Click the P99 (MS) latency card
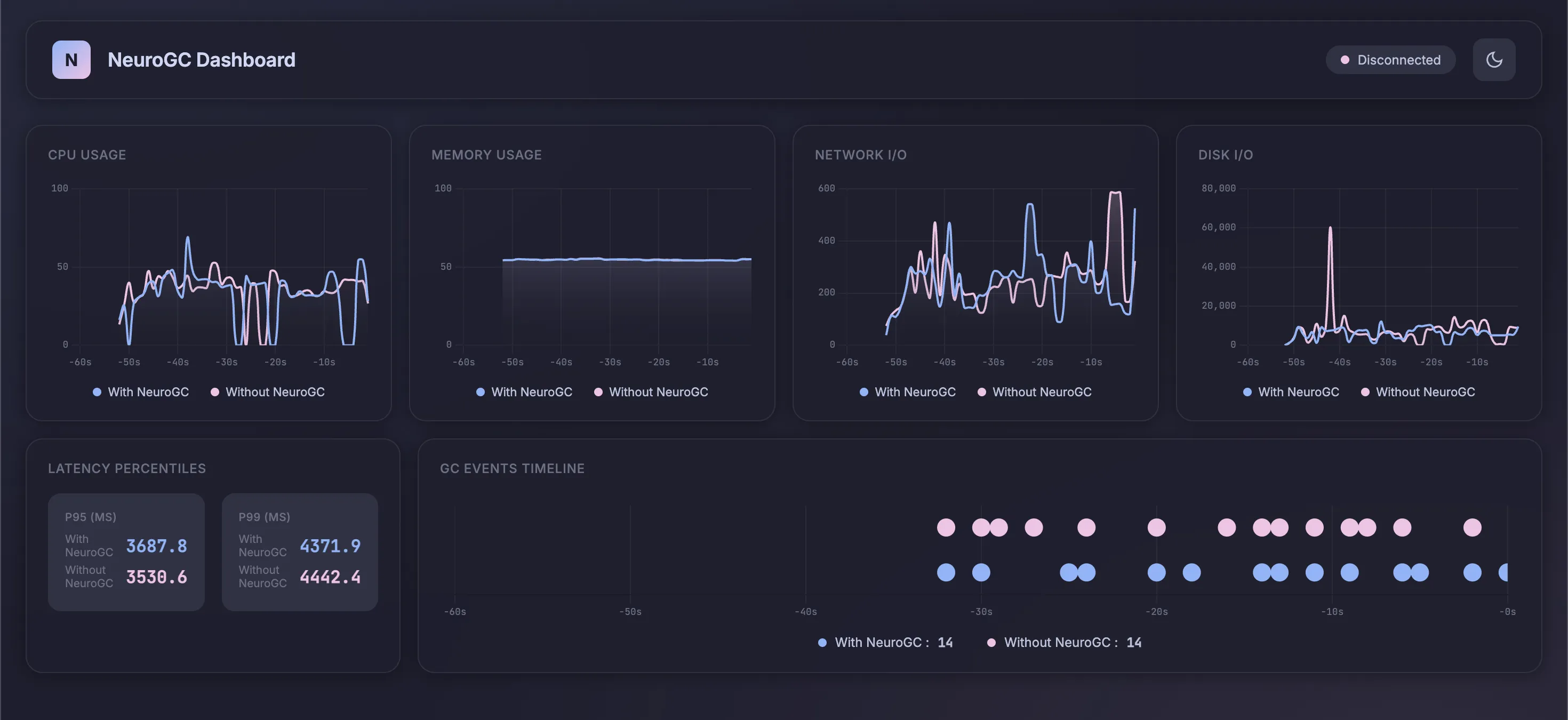 [300, 551]
